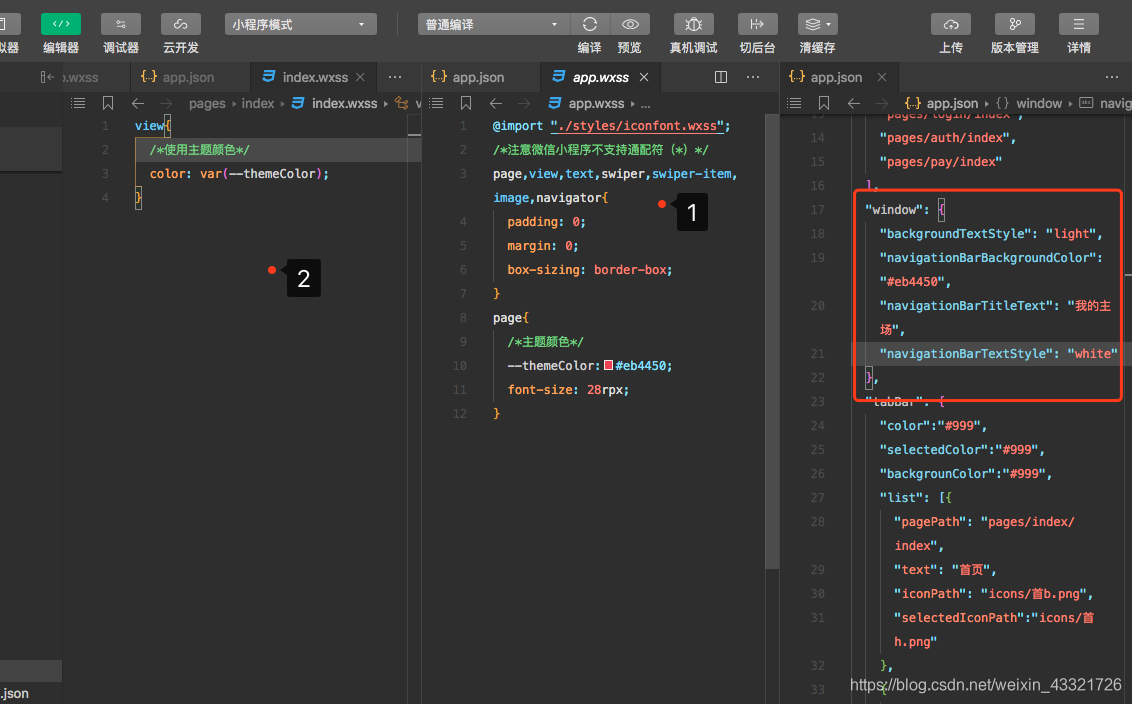1132x704 pixels.
Task: Click the font-size: 28rpx line
Action: [x=568, y=390]
